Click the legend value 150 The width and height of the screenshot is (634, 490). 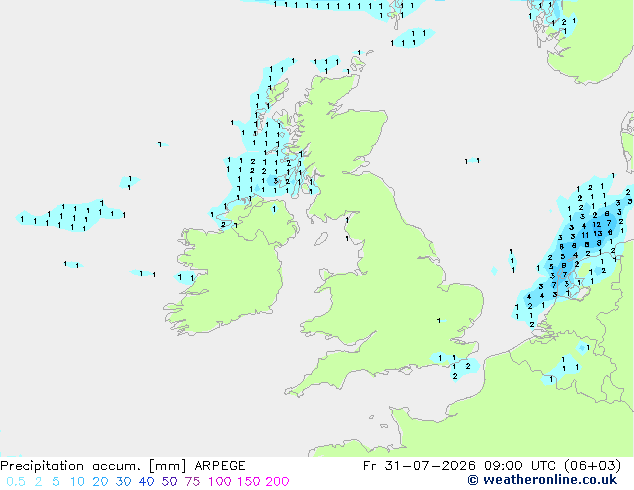click(249, 482)
